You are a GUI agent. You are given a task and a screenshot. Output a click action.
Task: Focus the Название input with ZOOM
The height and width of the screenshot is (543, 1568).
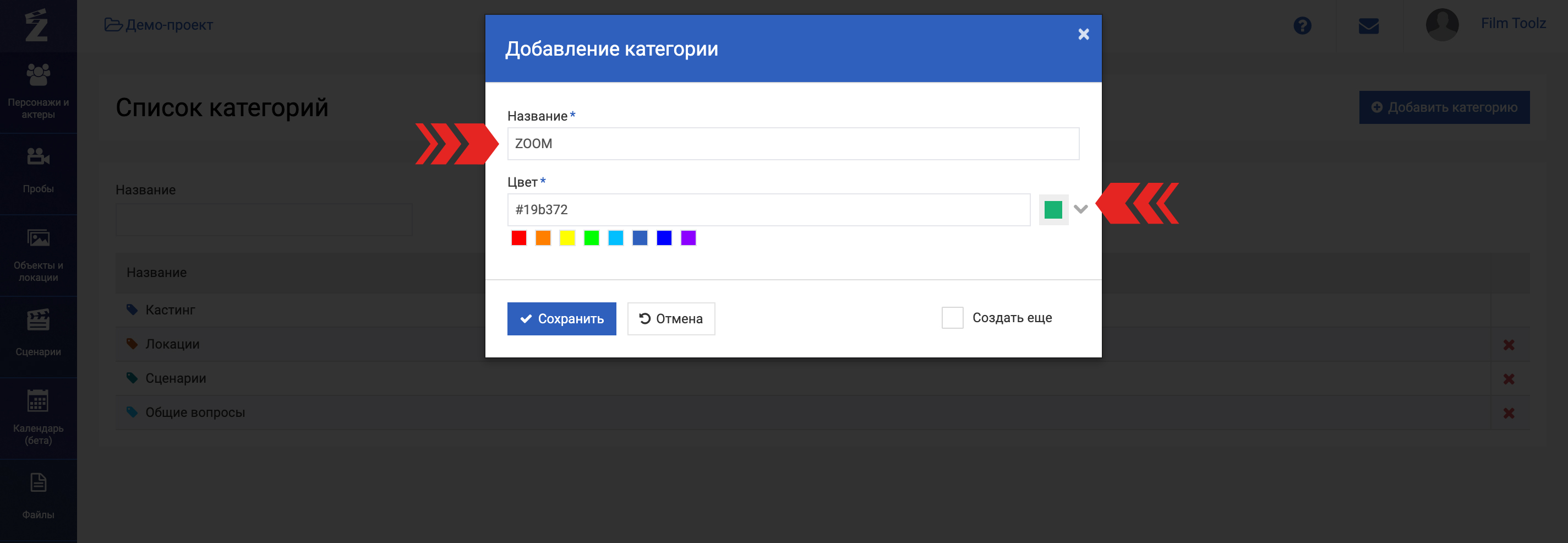[793, 144]
